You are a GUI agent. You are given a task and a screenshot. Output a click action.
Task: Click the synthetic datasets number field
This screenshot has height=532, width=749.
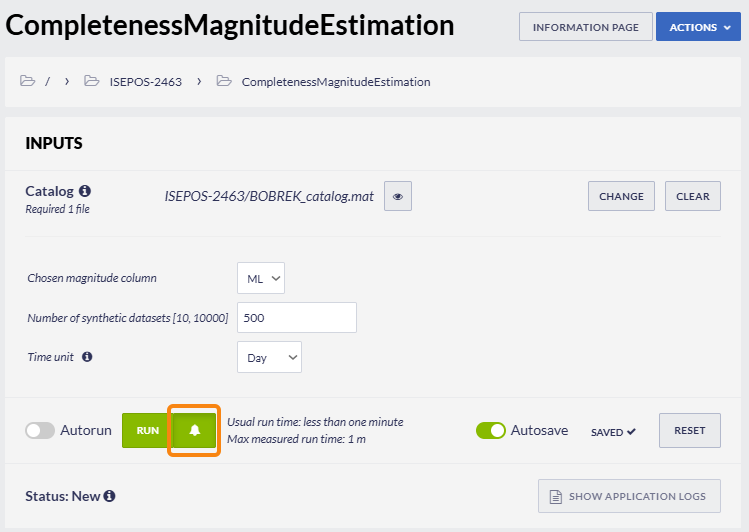(297, 318)
